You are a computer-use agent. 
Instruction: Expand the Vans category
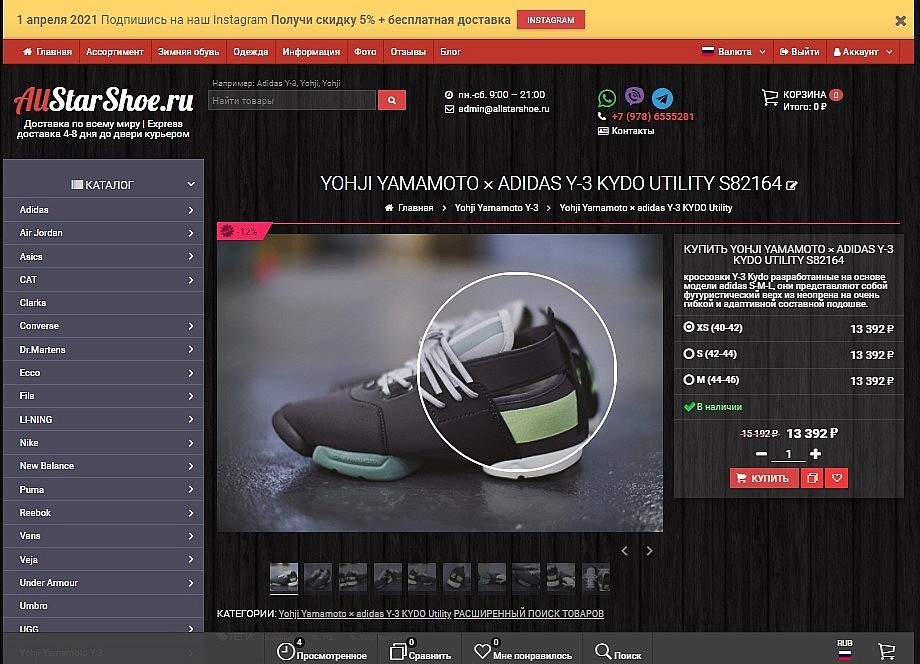191,536
